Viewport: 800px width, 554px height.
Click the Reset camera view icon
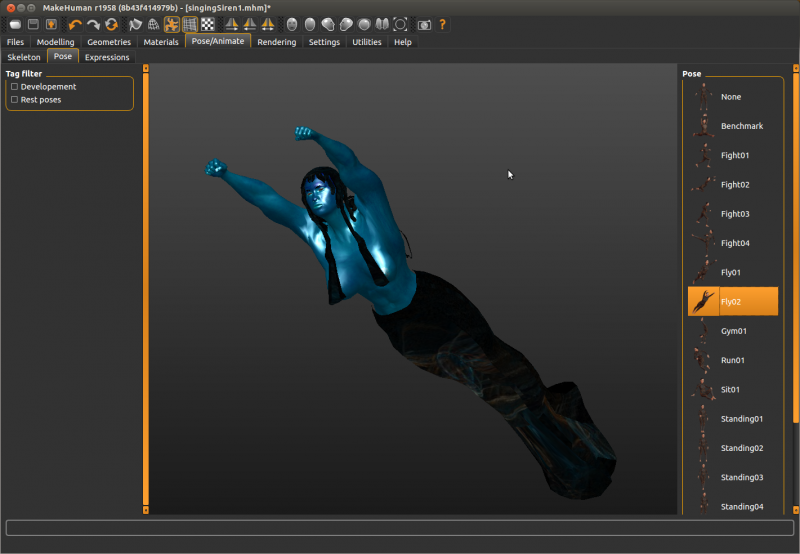(x=400, y=24)
